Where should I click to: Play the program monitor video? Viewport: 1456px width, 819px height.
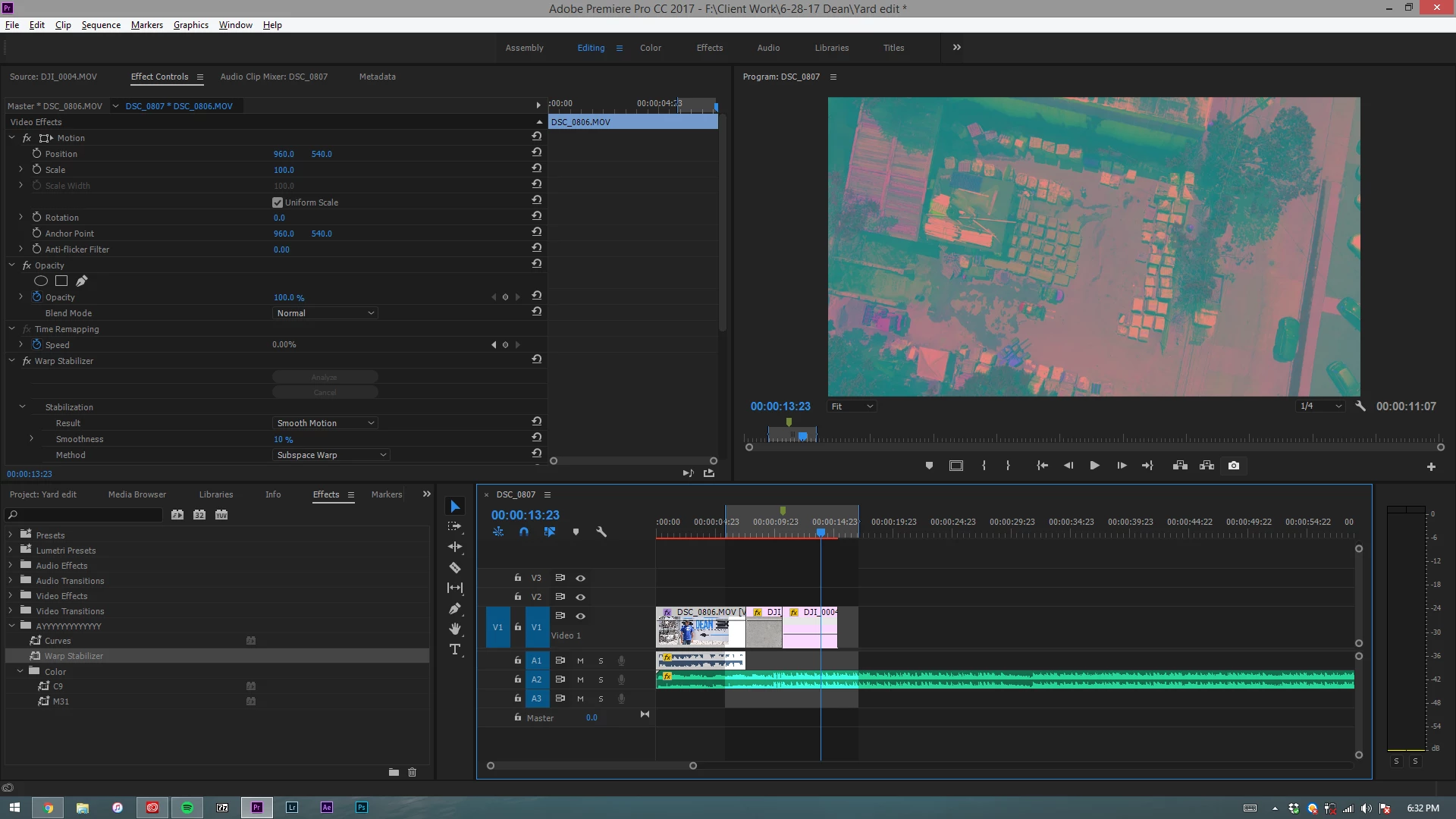coord(1094,466)
